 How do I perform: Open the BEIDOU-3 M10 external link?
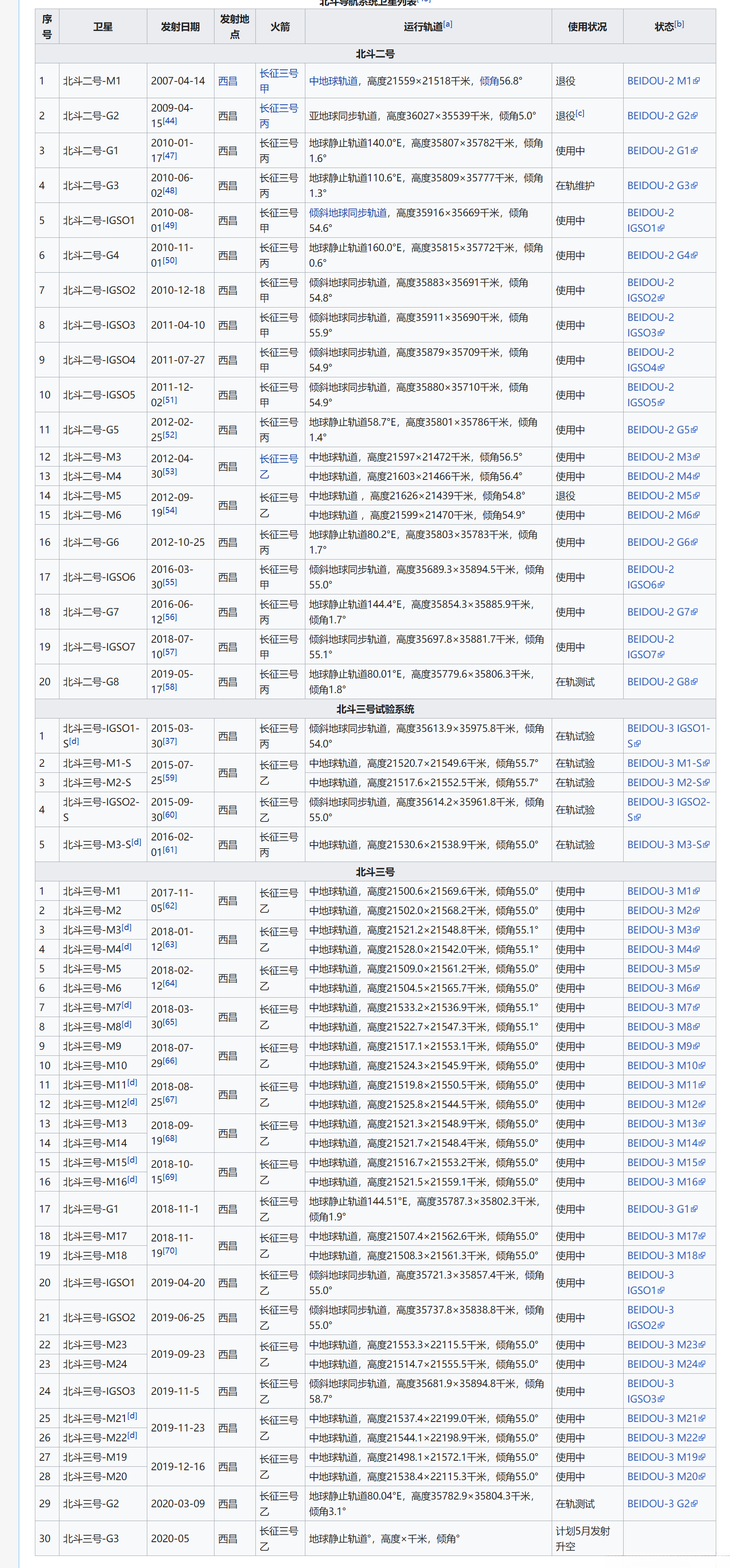point(666,1066)
